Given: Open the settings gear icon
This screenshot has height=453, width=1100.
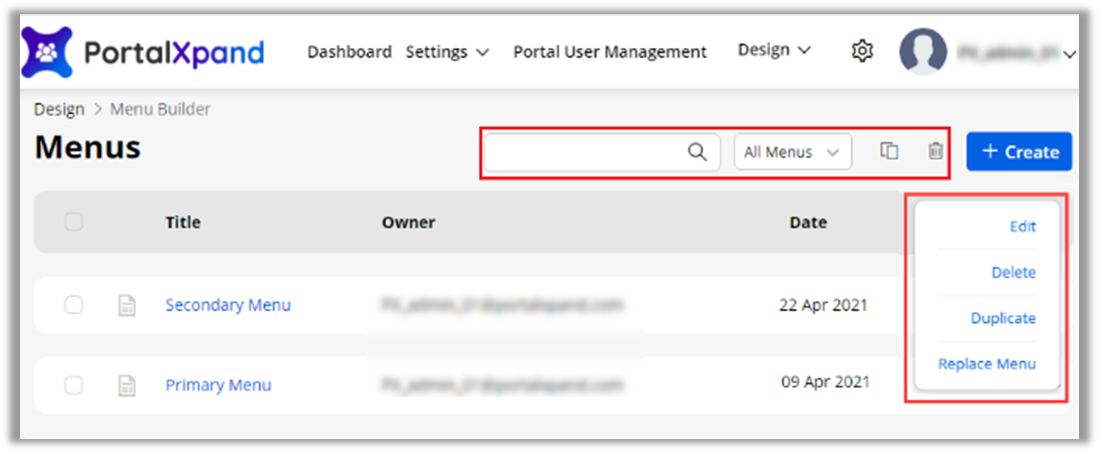Looking at the screenshot, I should click(862, 51).
